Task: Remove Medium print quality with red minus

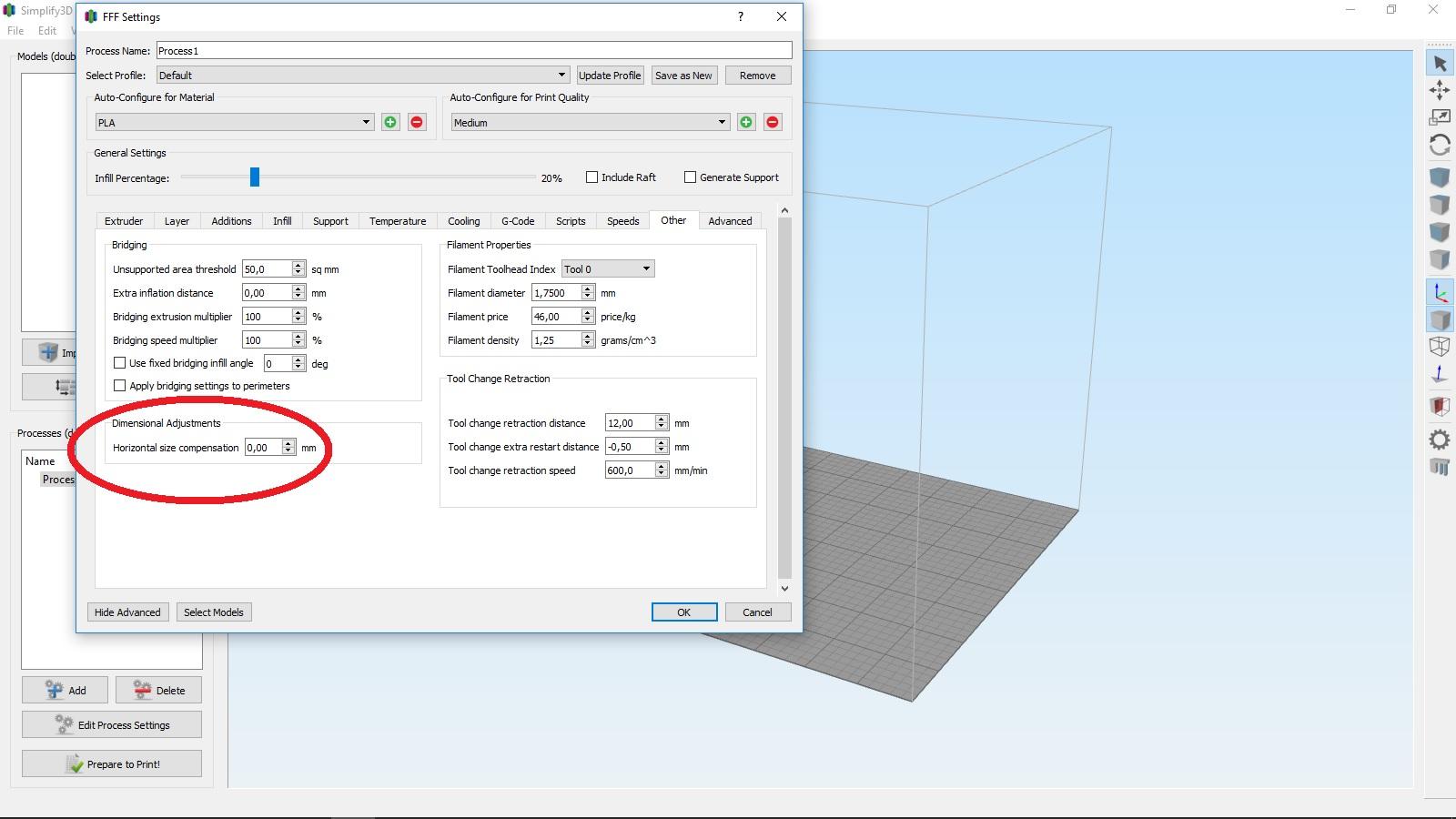Action: coord(773,122)
